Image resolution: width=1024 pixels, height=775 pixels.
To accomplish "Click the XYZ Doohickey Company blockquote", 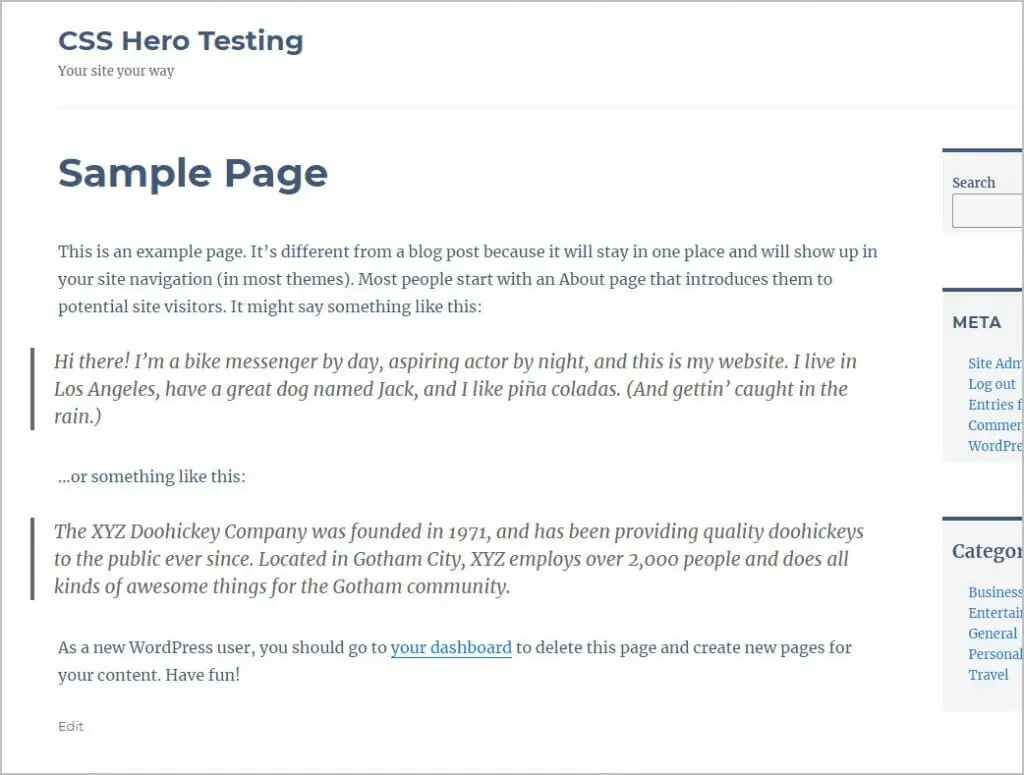I will click(x=458, y=559).
